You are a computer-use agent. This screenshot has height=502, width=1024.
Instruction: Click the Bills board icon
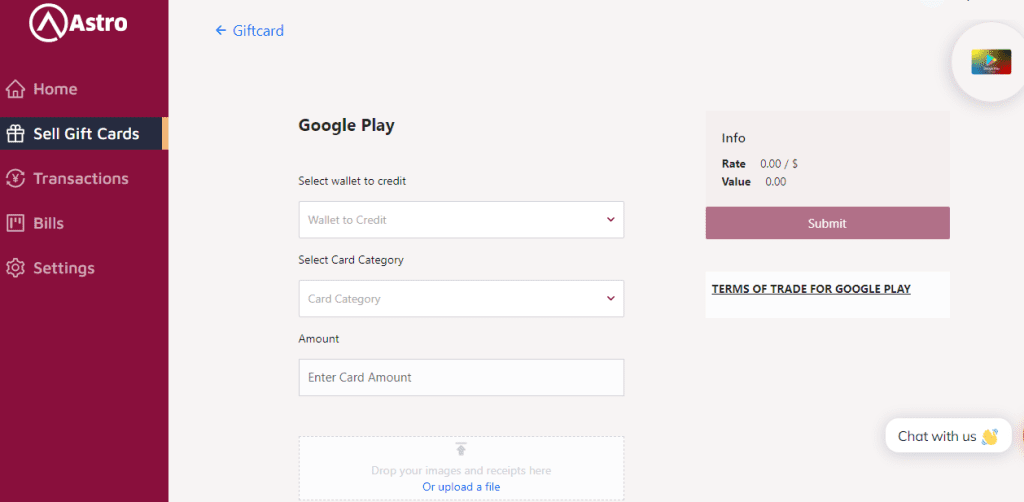(15, 223)
